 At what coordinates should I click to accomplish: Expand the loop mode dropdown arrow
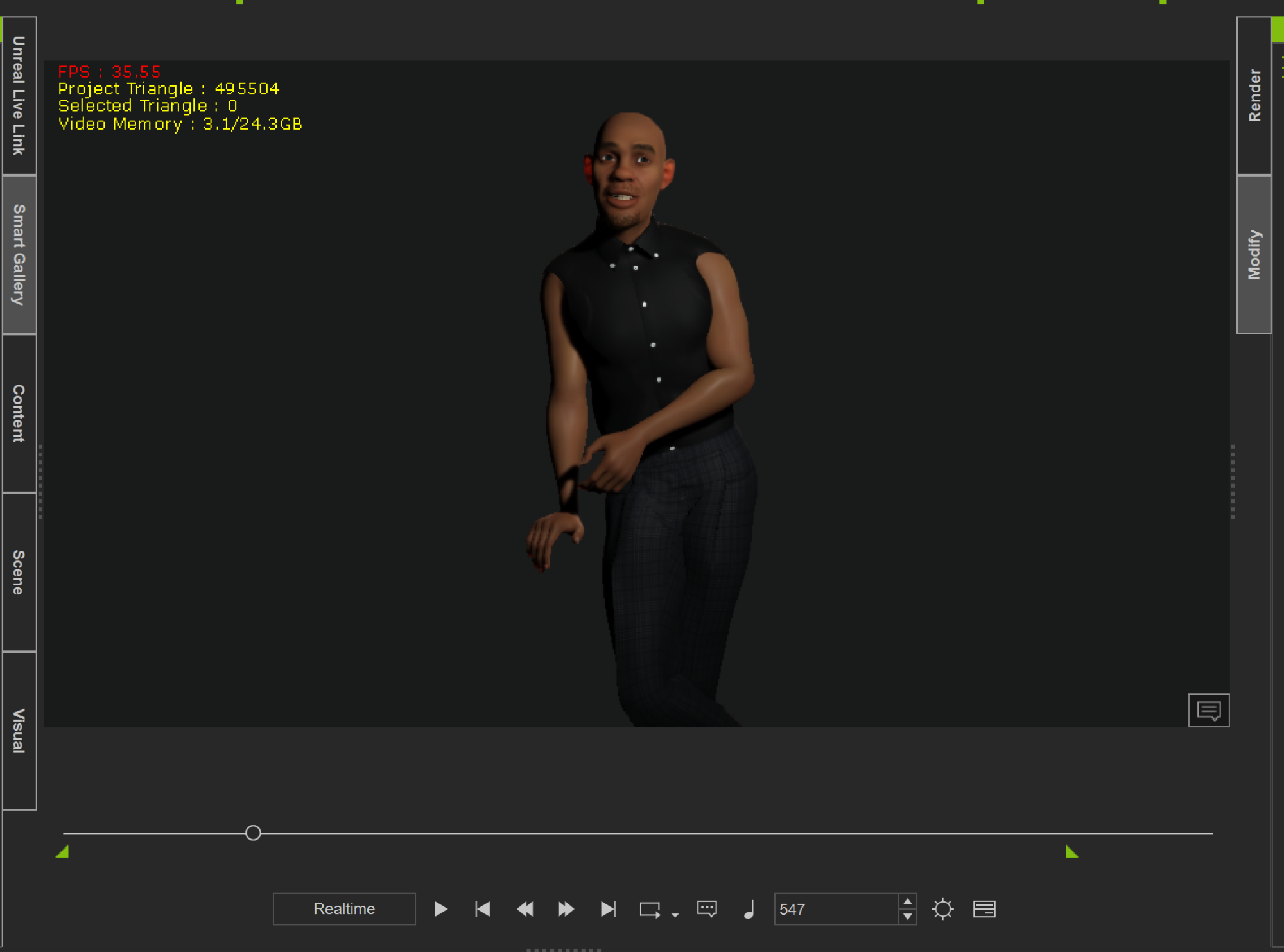pos(675,915)
